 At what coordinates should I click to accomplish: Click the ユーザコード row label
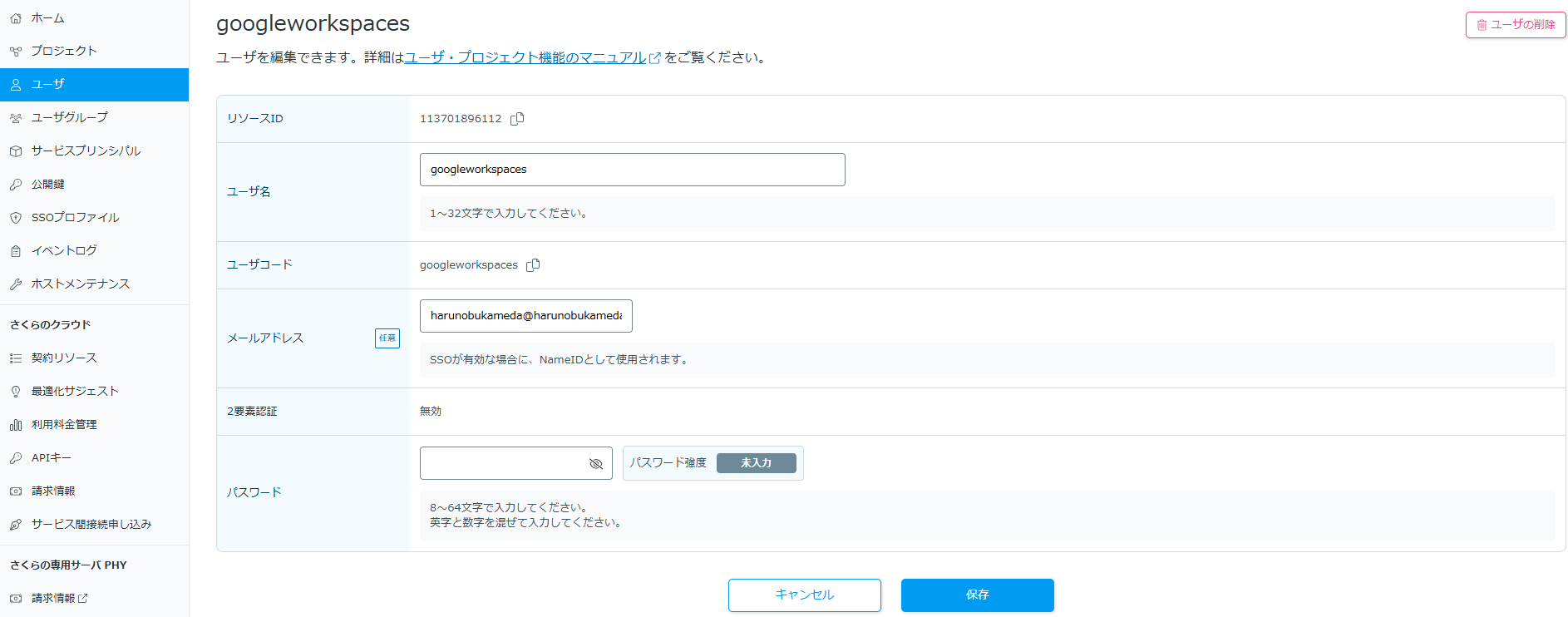[x=260, y=265]
